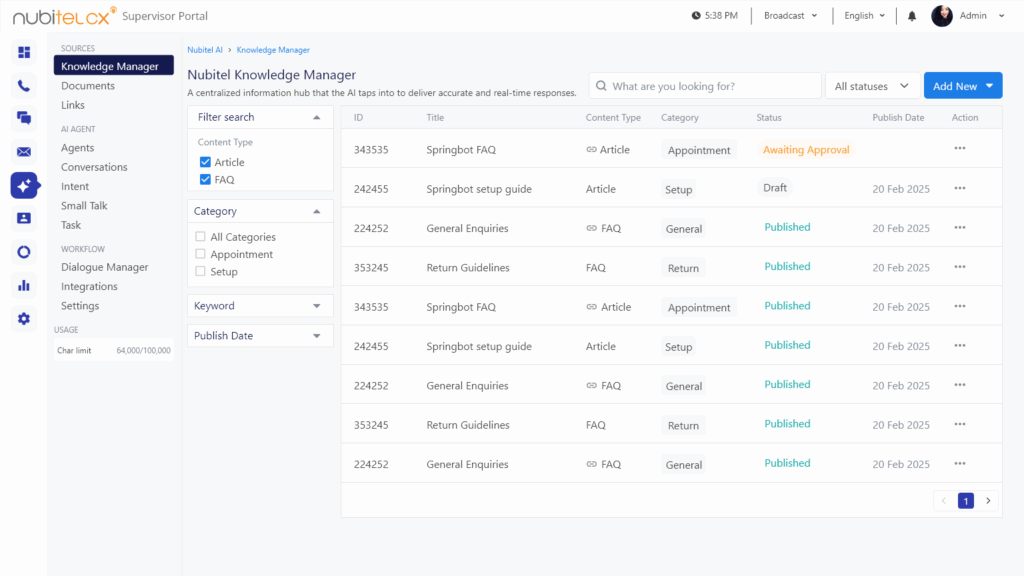
Task: Click the notification bell icon
Action: tap(913, 15)
